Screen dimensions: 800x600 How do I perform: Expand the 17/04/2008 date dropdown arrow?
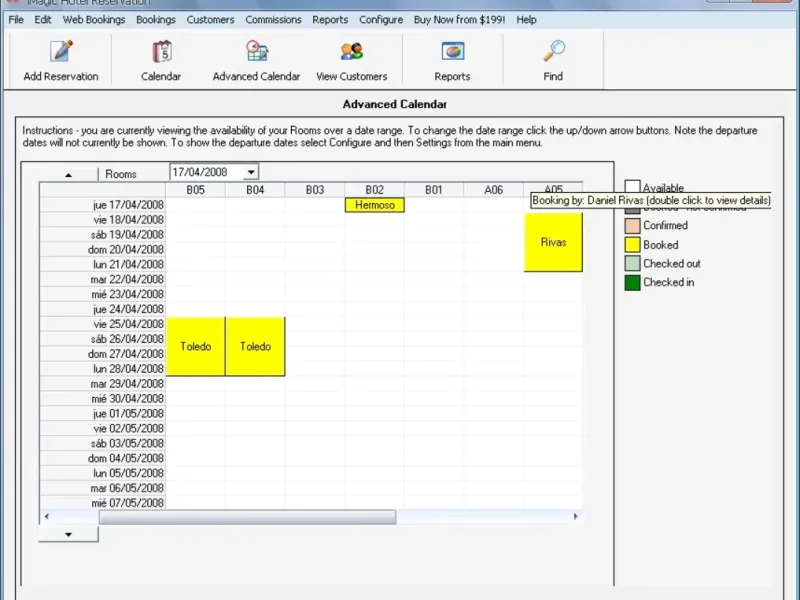251,172
